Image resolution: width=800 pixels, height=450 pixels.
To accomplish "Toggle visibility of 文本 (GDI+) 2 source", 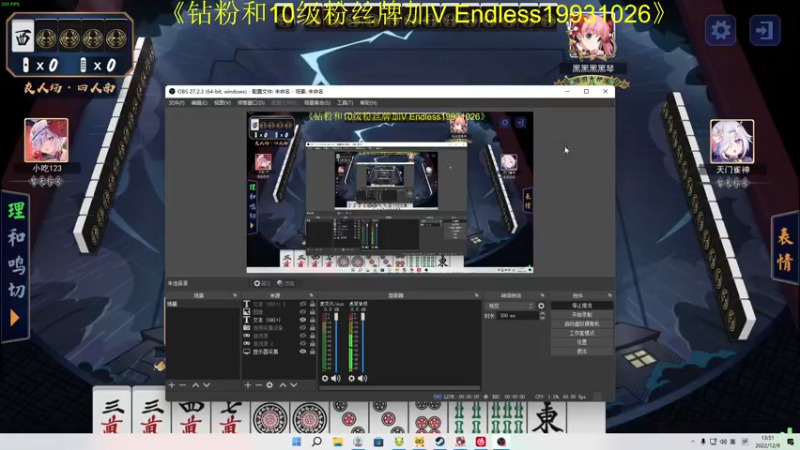I will (303, 304).
